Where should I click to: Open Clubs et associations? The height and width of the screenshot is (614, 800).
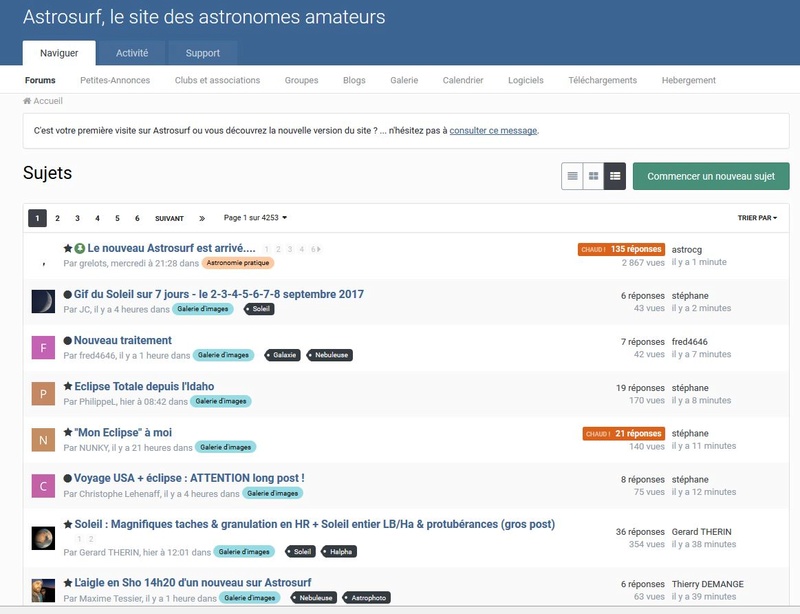coord(217,80)
